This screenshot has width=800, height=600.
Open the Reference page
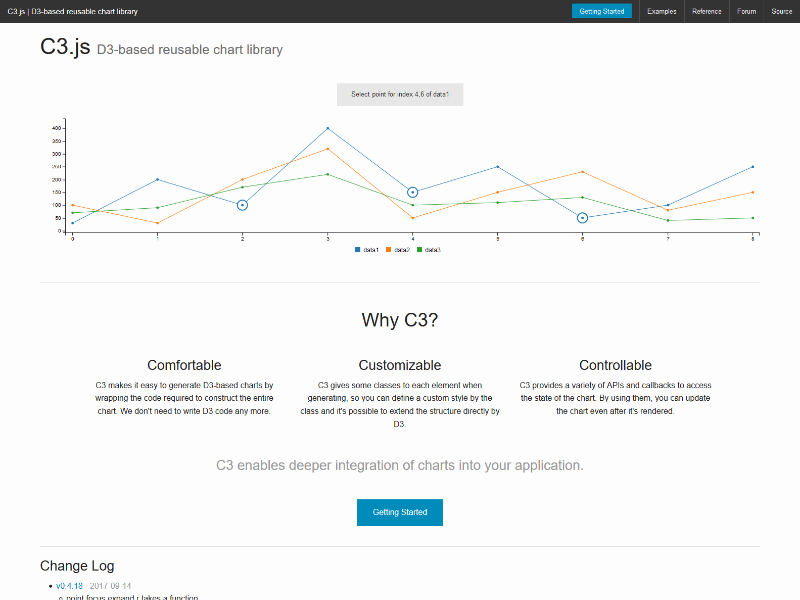pyautogui.click(x=707, y=11)
